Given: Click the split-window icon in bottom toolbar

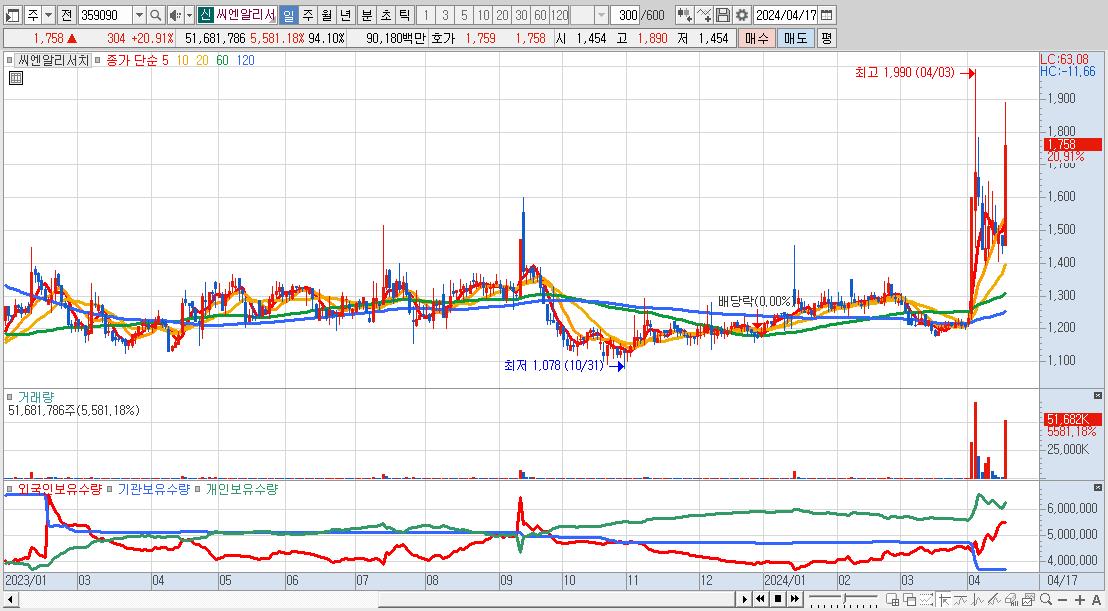Looking at the screenshot, I should [892, 600].
